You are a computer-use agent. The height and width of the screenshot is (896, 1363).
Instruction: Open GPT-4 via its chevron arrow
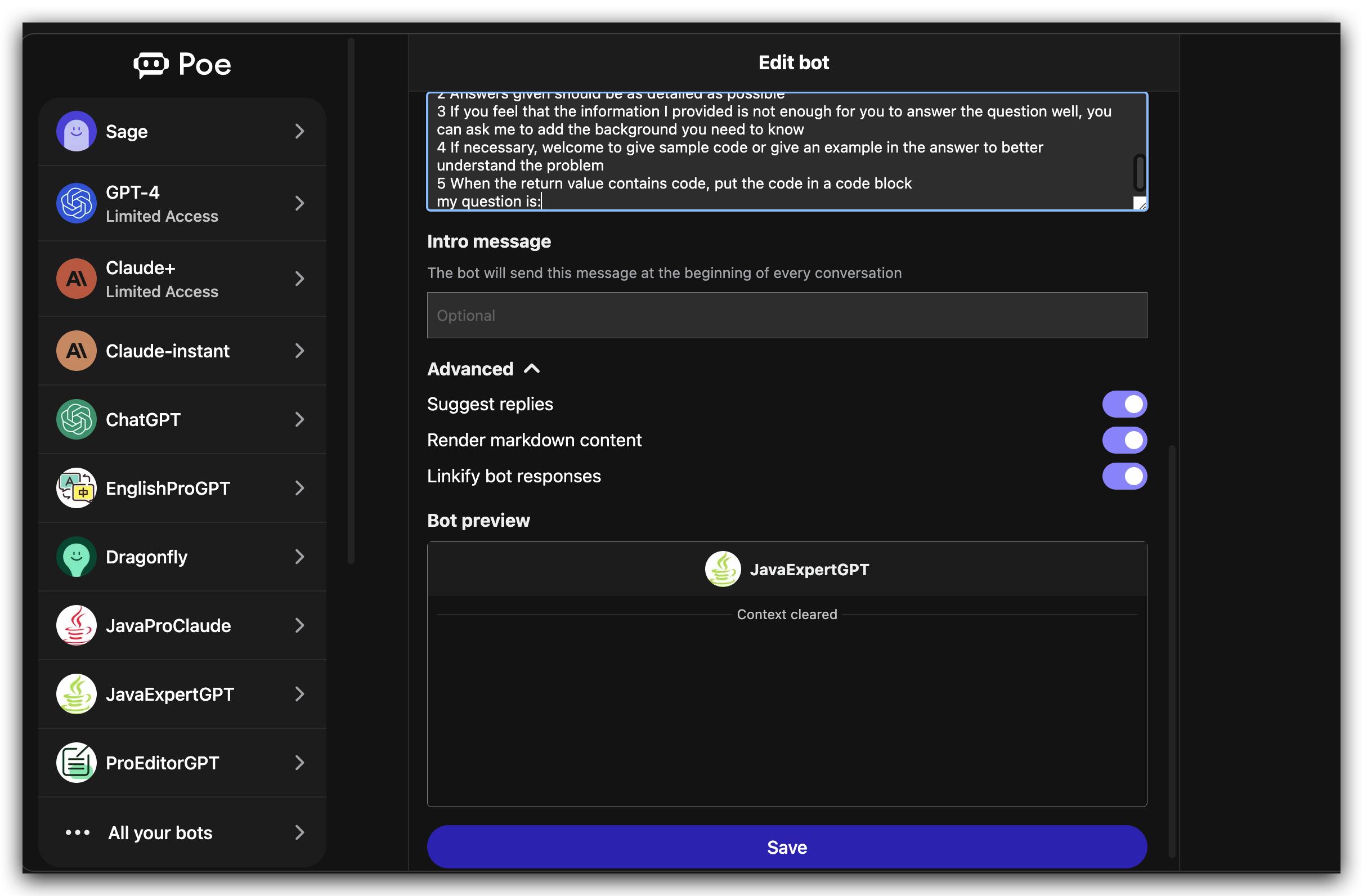click(299, 203)
